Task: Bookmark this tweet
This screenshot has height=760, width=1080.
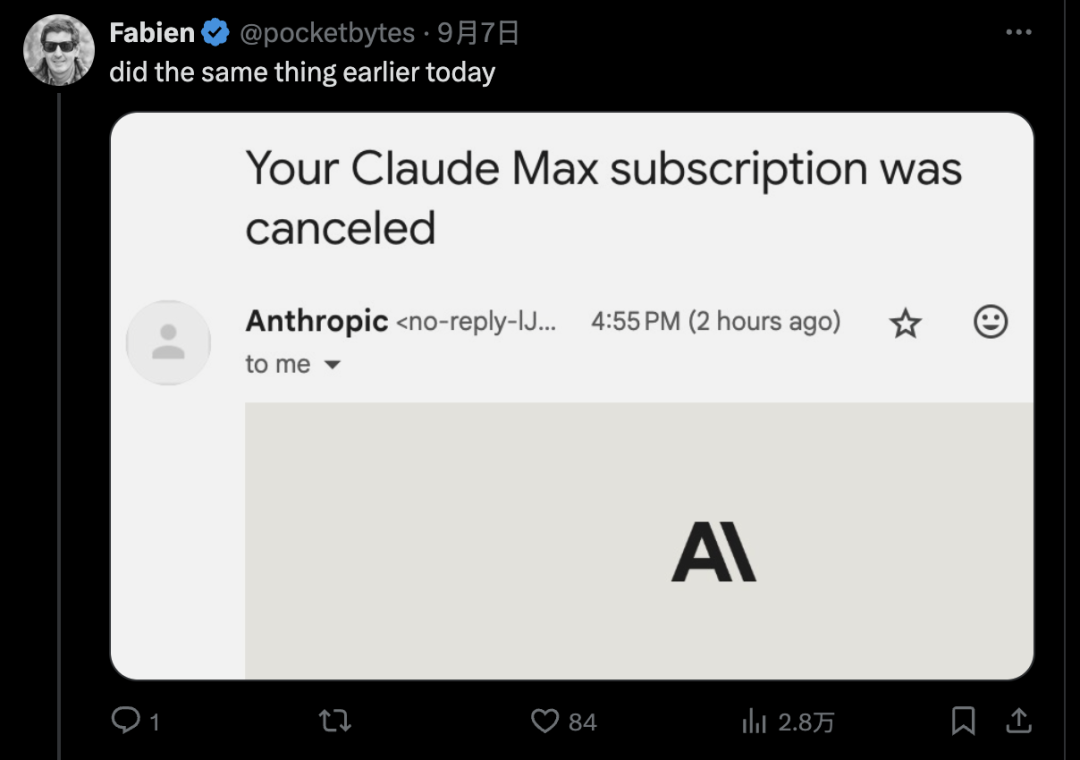Action: click(963, 721)
